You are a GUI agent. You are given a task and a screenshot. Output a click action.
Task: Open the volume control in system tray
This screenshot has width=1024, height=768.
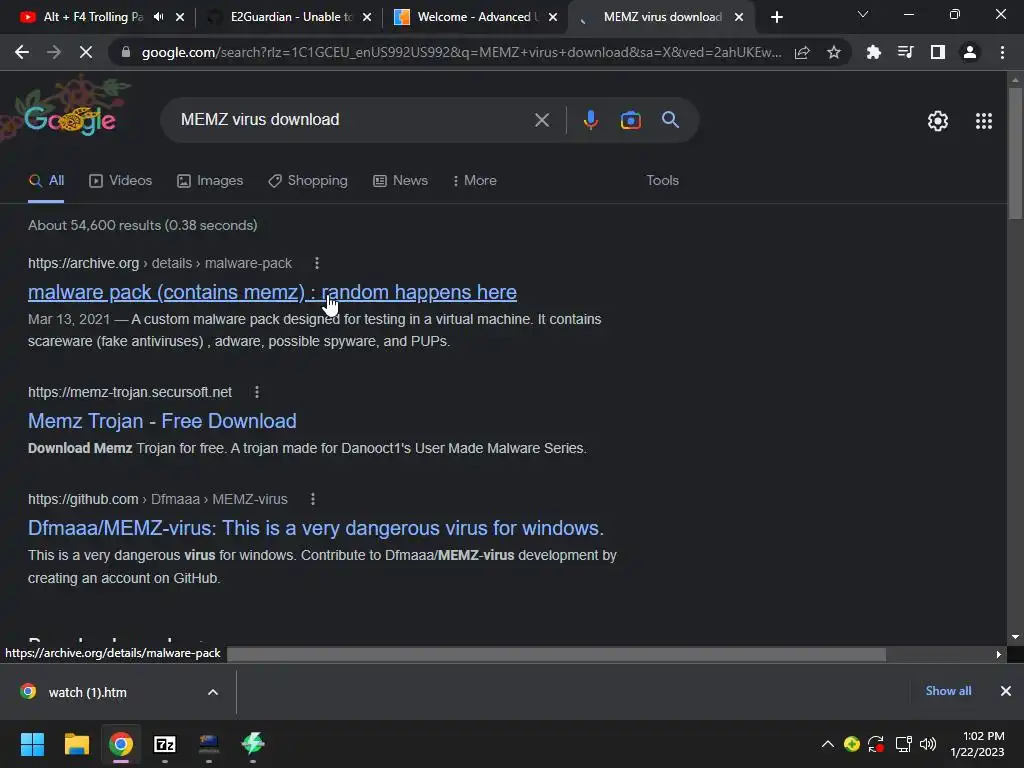927,744
